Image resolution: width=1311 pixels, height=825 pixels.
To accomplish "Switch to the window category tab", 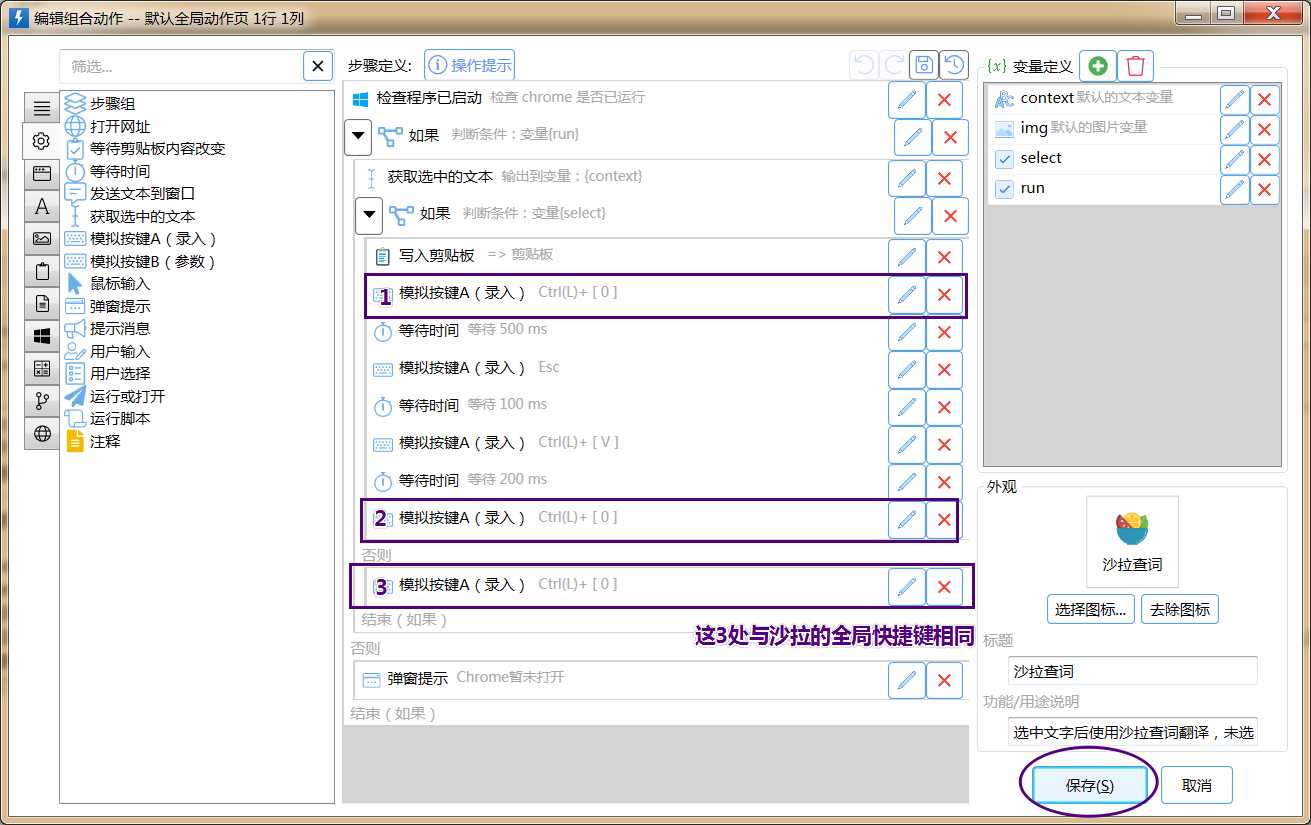I will (x=41, y=173).
